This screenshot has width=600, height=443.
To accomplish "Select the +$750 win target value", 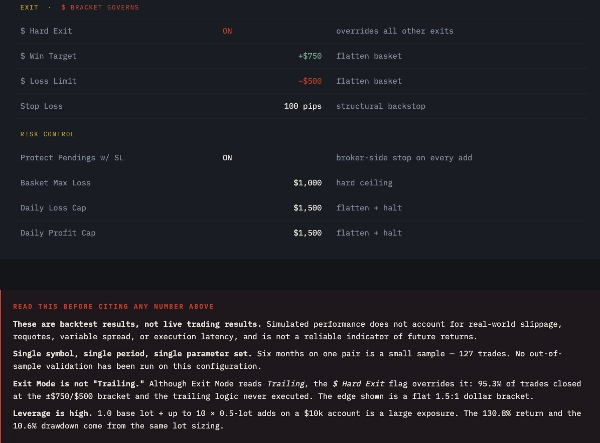I will click(x=310, y=56).
